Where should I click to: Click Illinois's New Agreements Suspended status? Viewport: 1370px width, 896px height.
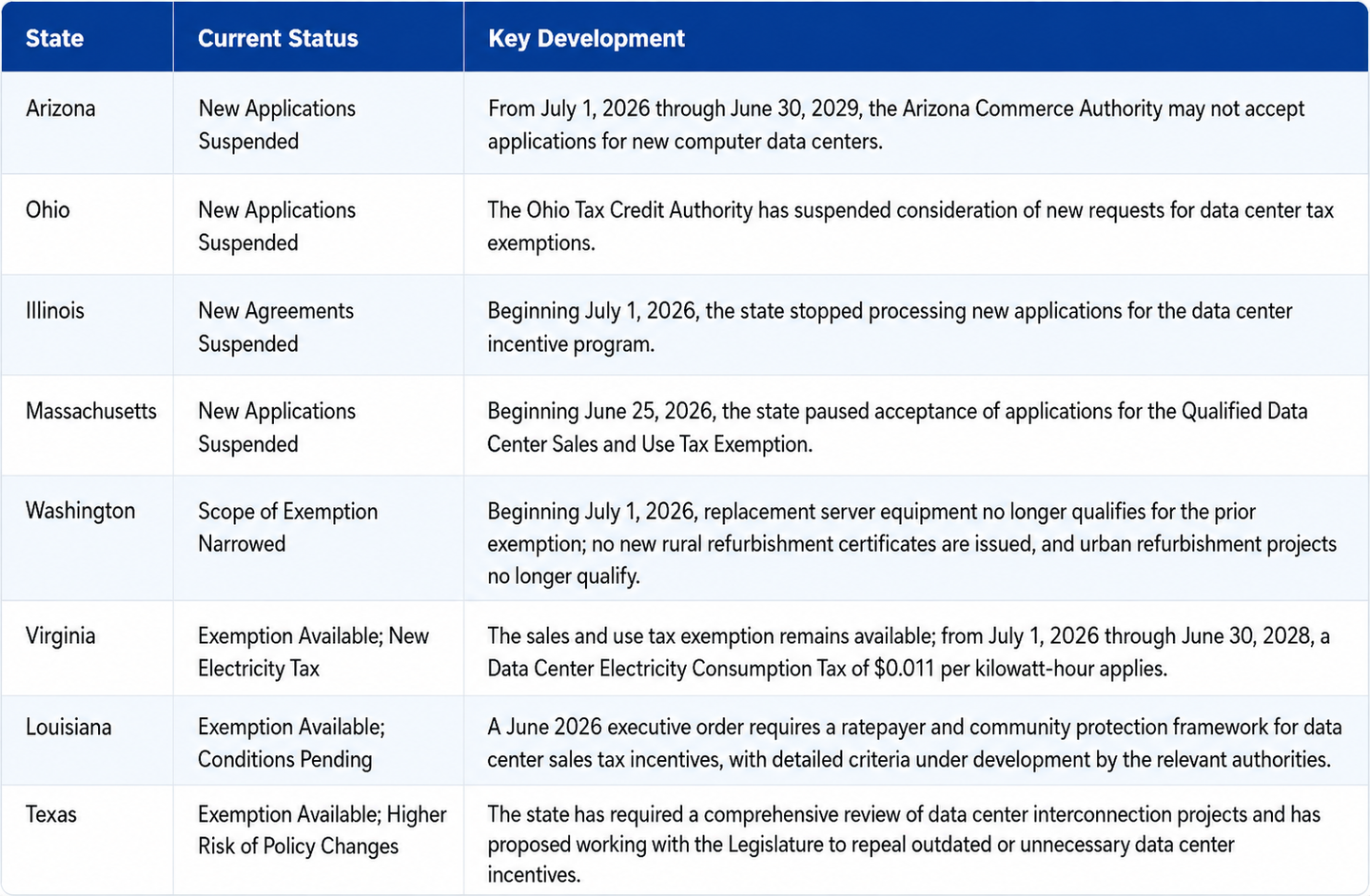(276, 326)
